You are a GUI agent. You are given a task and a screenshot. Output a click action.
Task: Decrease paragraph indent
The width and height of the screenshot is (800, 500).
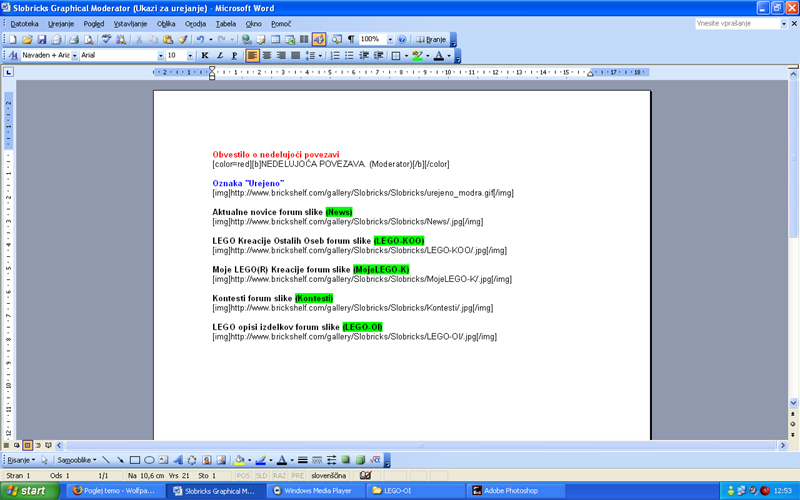[364, 55]
